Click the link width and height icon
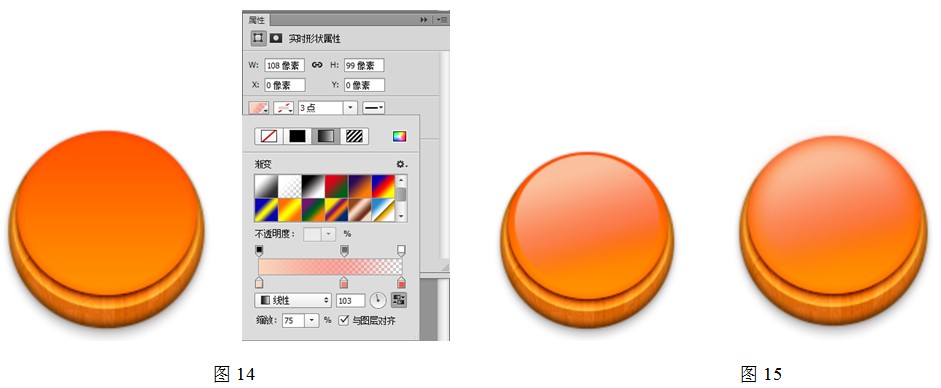The height and width of the screenshot is (388, 941). tap(317, 65)
